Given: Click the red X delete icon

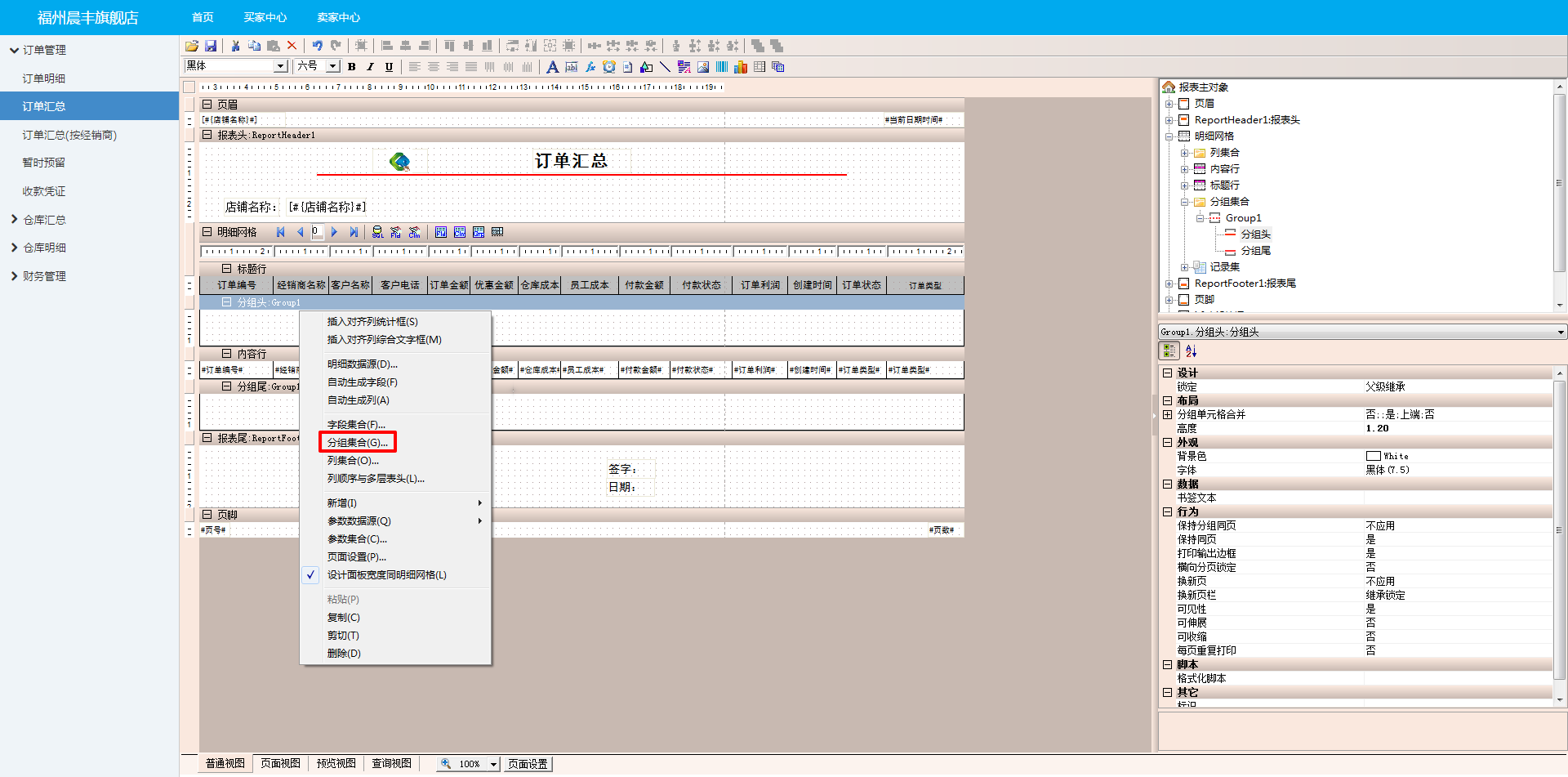Looking at the screenshot, I should click(292, 46).
